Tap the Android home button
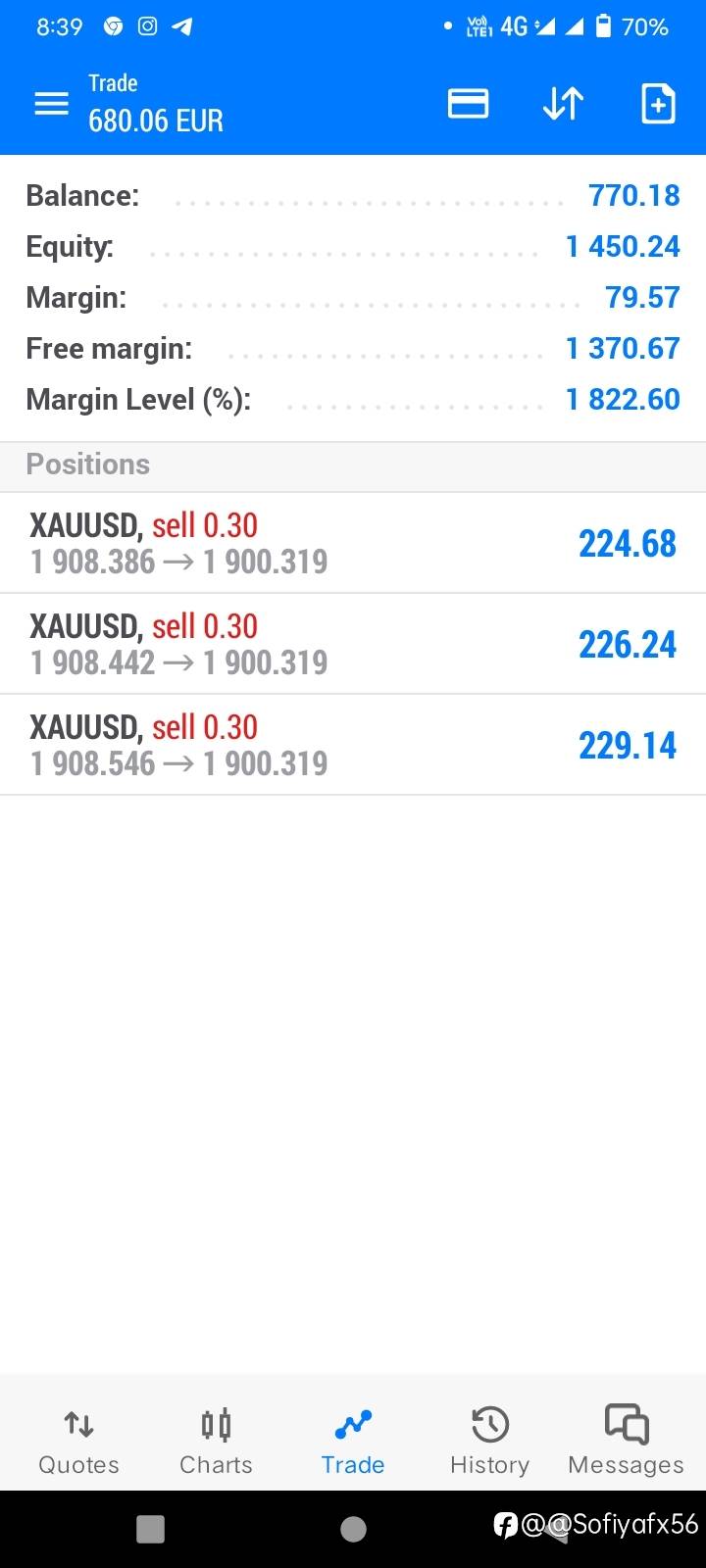This screenshot has height=1568, width=706. (x=353, y=1529)
